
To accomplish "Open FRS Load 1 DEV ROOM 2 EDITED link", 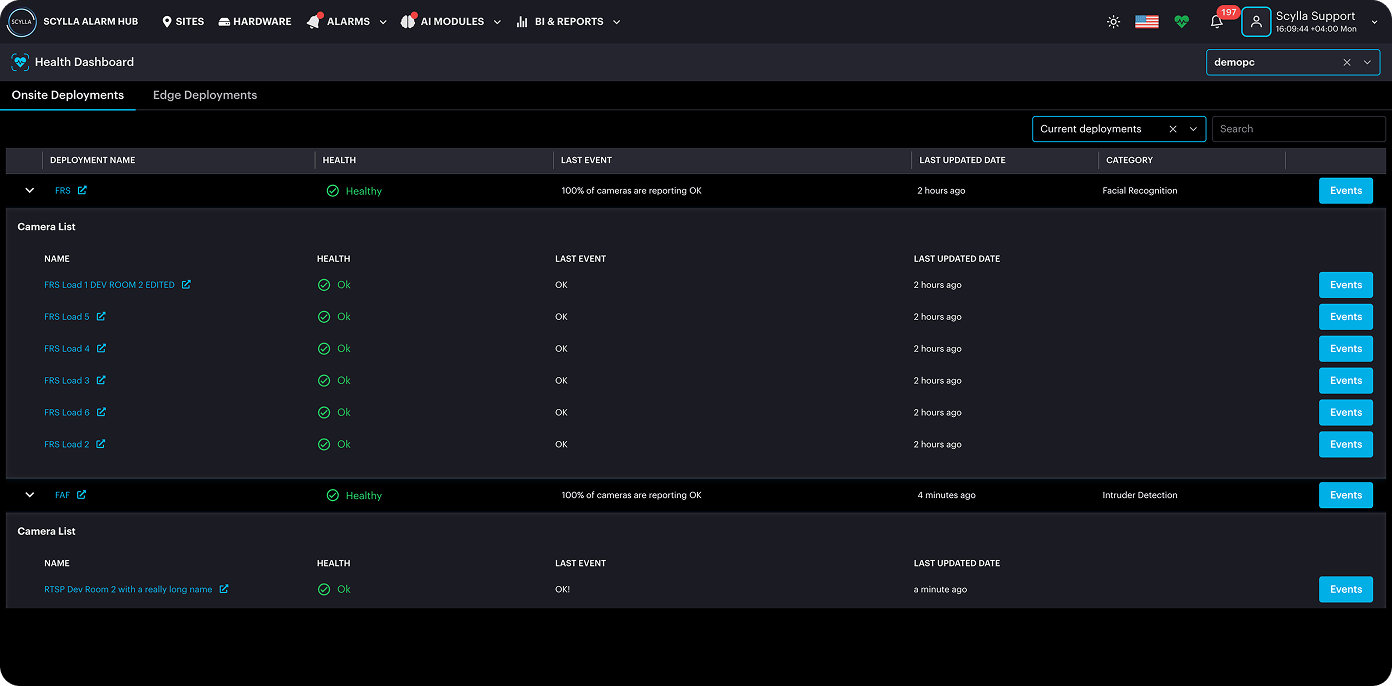I will (x=109, y=285).
